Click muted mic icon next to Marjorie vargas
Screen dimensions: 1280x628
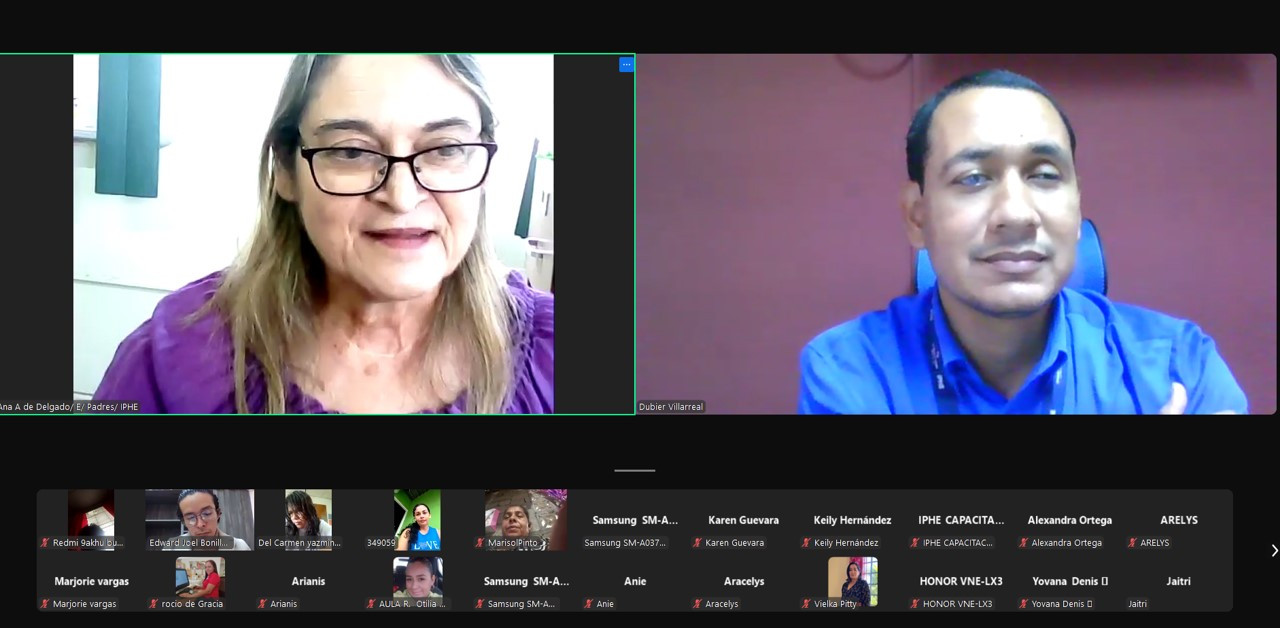tap(45, 604)
